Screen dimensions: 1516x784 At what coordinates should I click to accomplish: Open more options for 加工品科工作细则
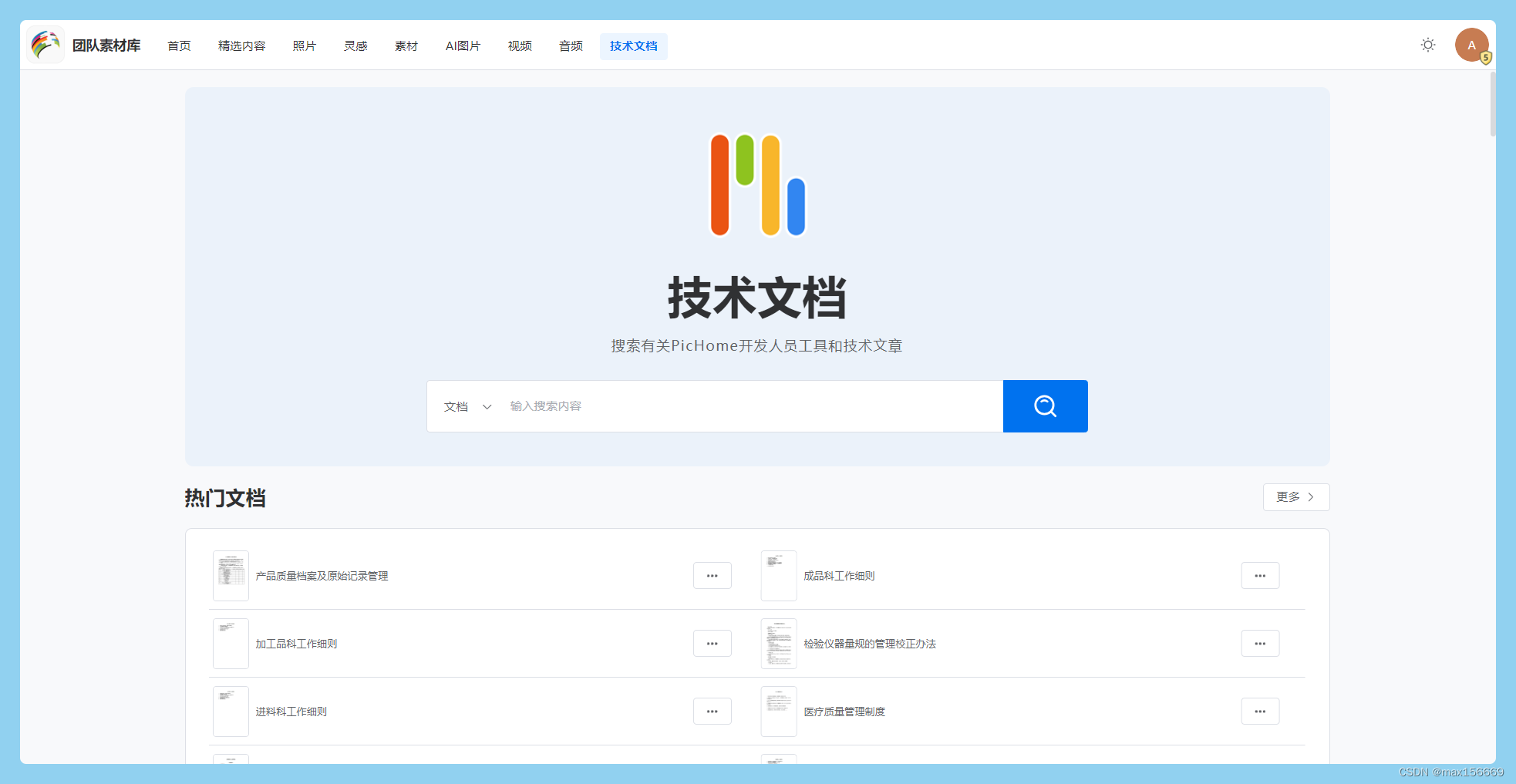point(712,643)
